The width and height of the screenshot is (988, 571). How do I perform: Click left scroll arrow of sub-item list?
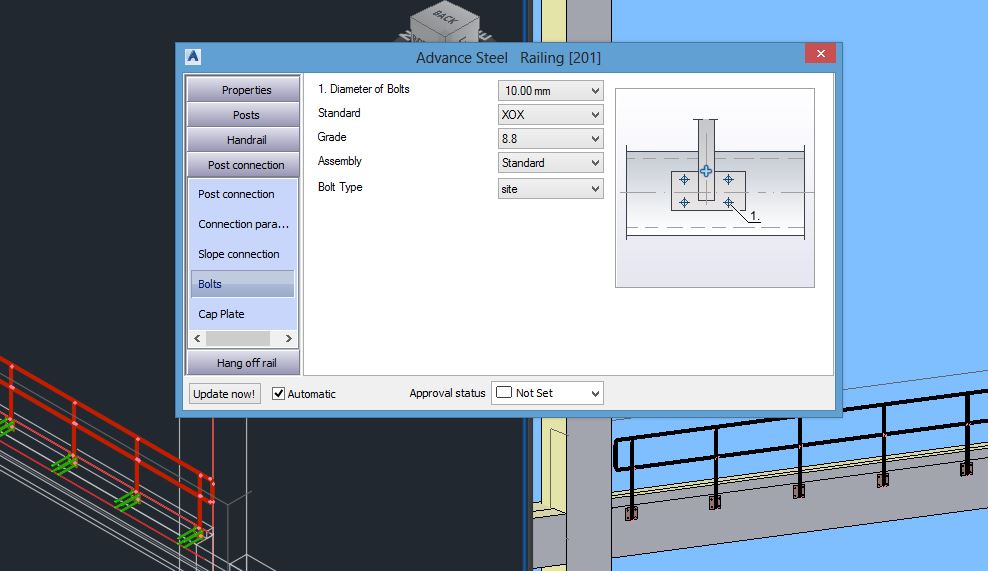tap(197, 338)
